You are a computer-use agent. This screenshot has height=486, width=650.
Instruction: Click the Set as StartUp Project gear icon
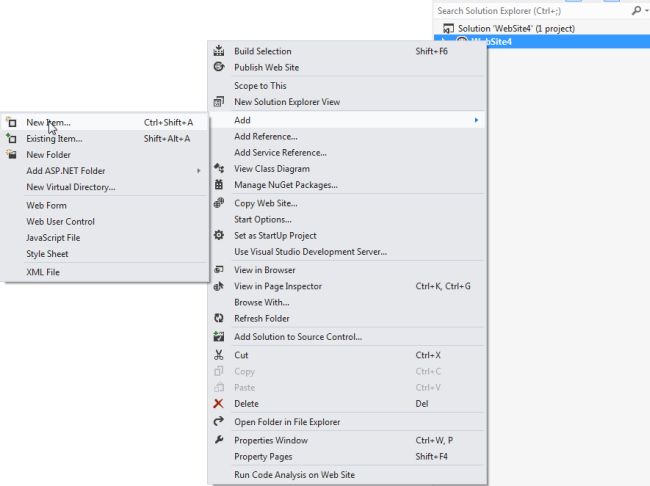click(219, 235)
